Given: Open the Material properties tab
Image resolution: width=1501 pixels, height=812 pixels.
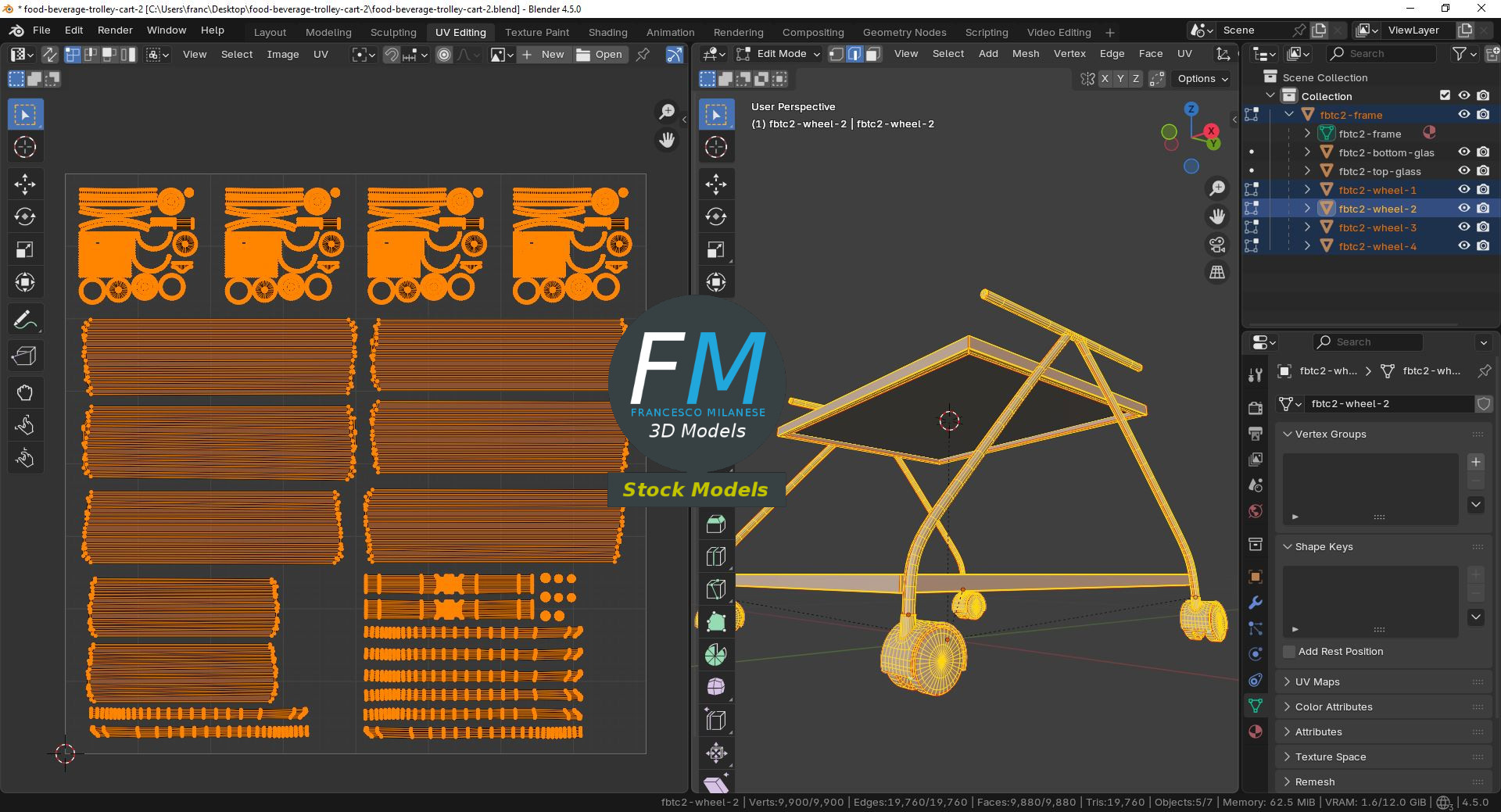Looking at the screenshot, I should point(1256,732).
